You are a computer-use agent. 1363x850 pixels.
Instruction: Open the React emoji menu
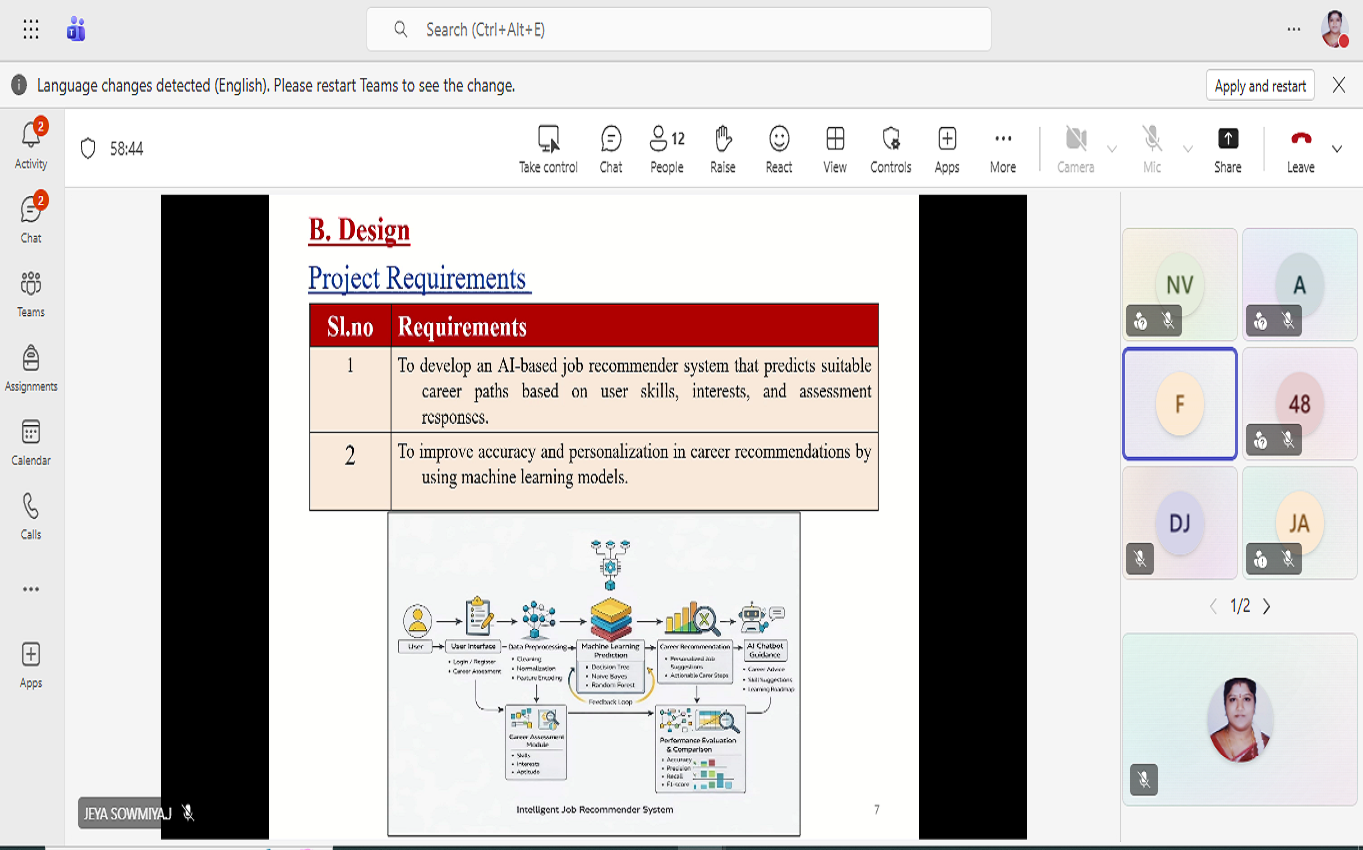coord(779,149)
